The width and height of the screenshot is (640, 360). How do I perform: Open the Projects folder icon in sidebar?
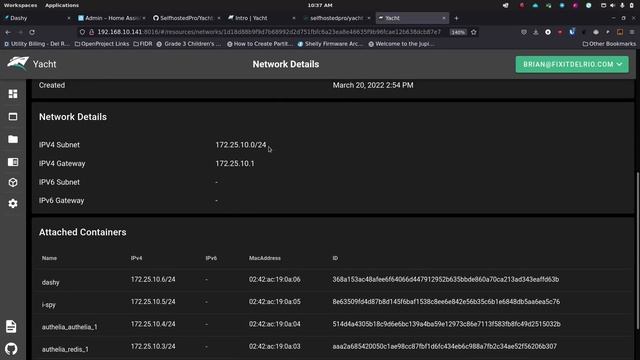point(13,139)
